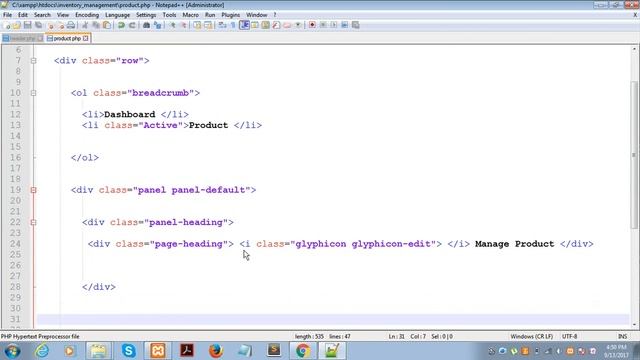This screenshot has height=360, width=640.
Task: Click the Zoom In toolbar icon
Action: [173, 25]
